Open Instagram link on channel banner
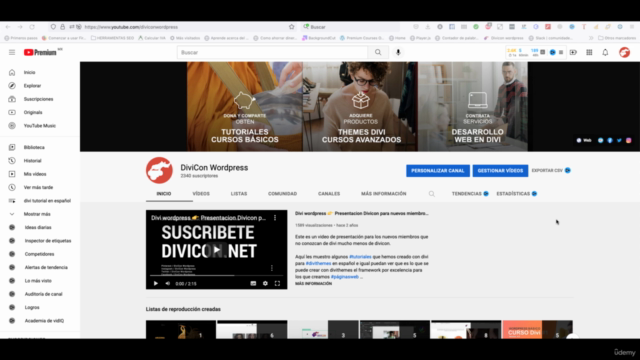 click(629, 140)
